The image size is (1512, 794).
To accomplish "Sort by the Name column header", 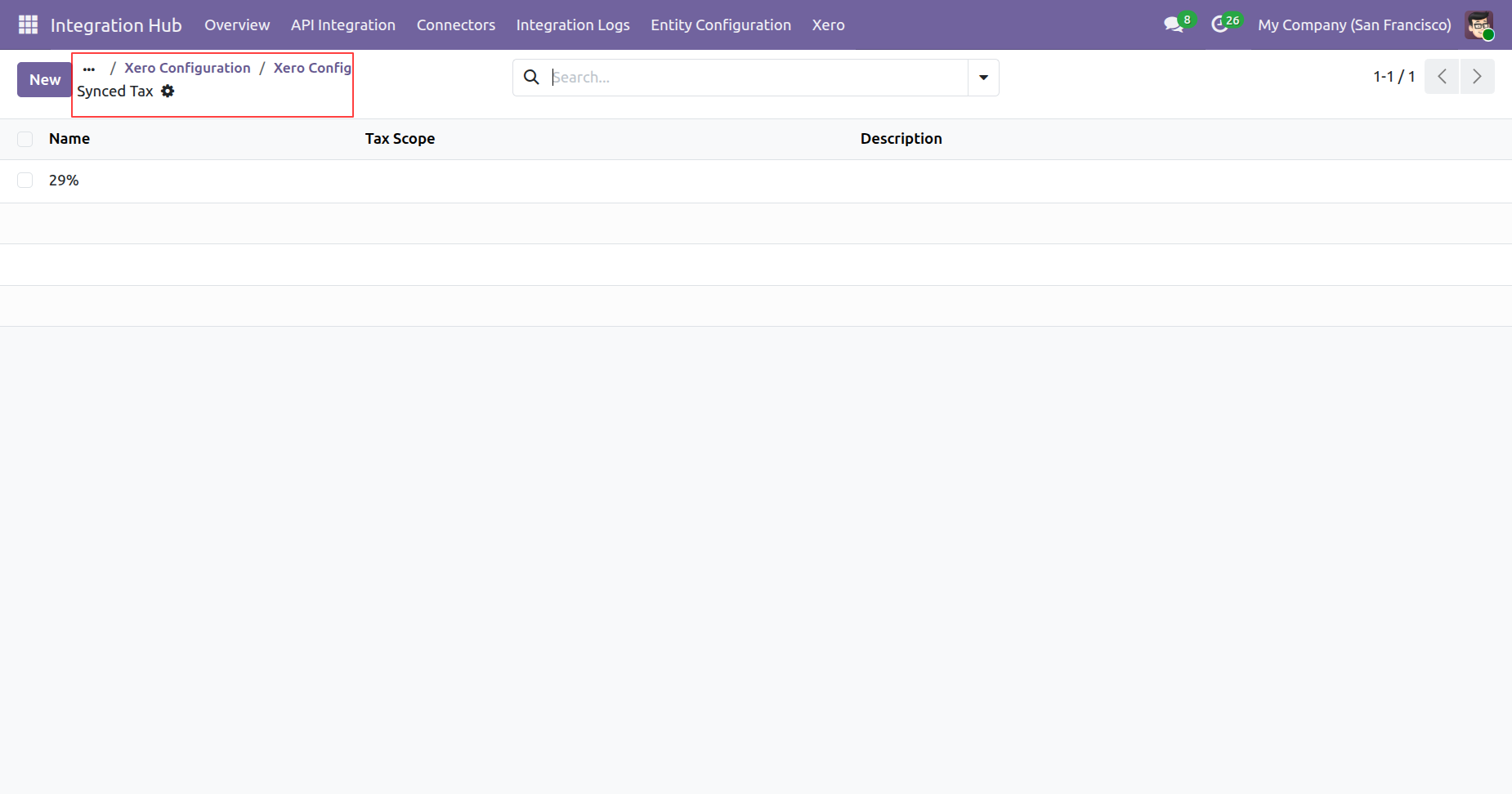I will [x=69, y=138].
